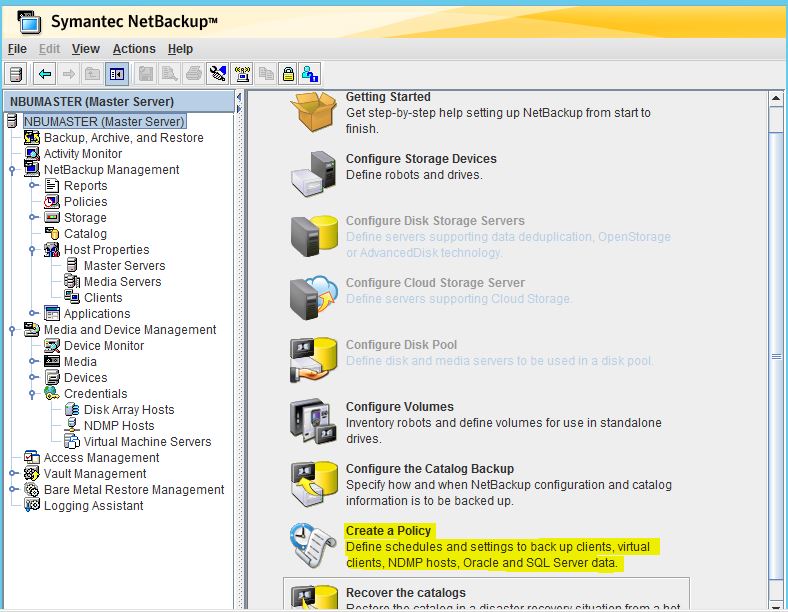Open Configure the Catalog Backup wizard link

click(x=430, y=468)
